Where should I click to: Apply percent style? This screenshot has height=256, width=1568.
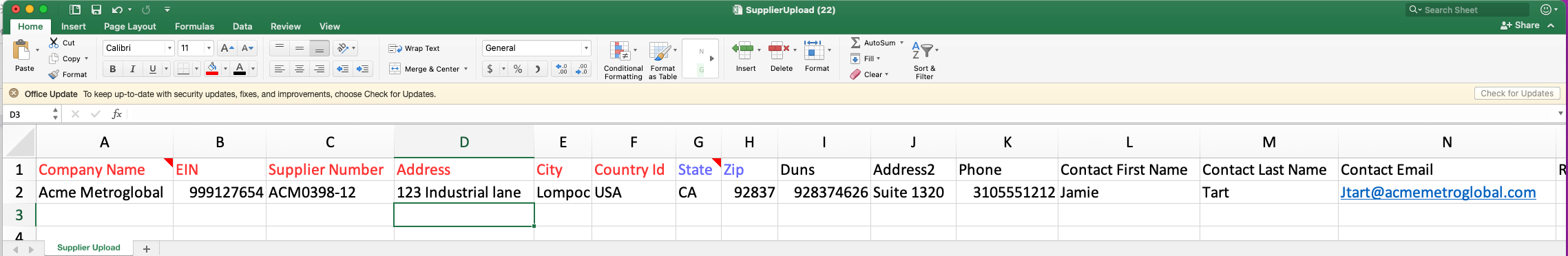coord(518,69)
